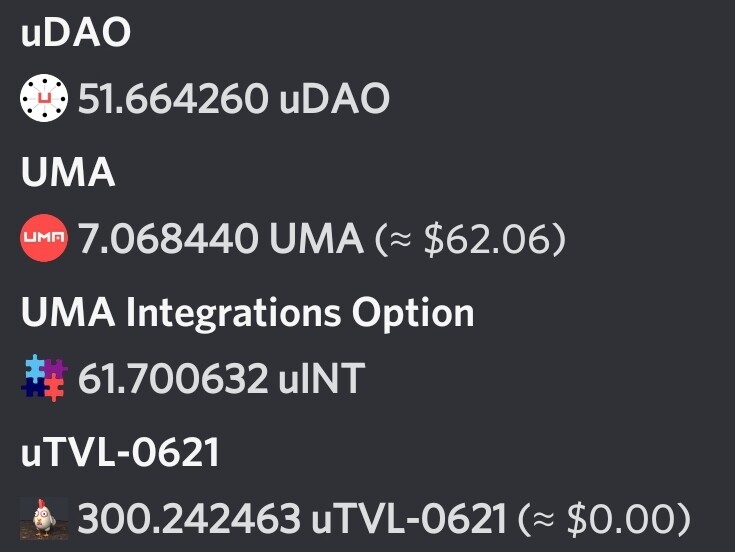The image size is (735, 552).
Task: Click the number 7.068440
Action: click(x=168, y=239)
